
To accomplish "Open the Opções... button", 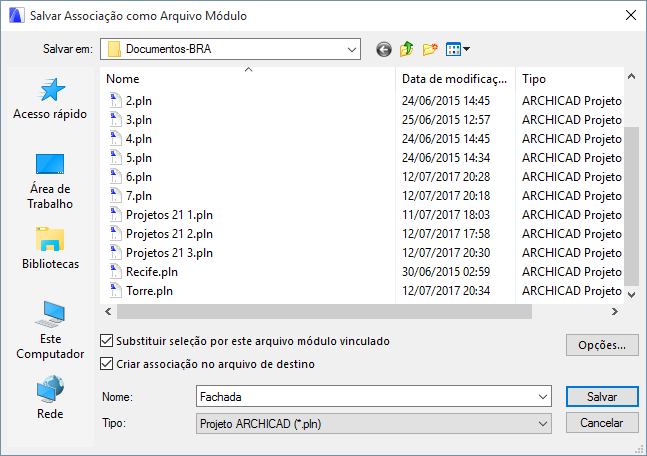I will (x=602, y=345).
